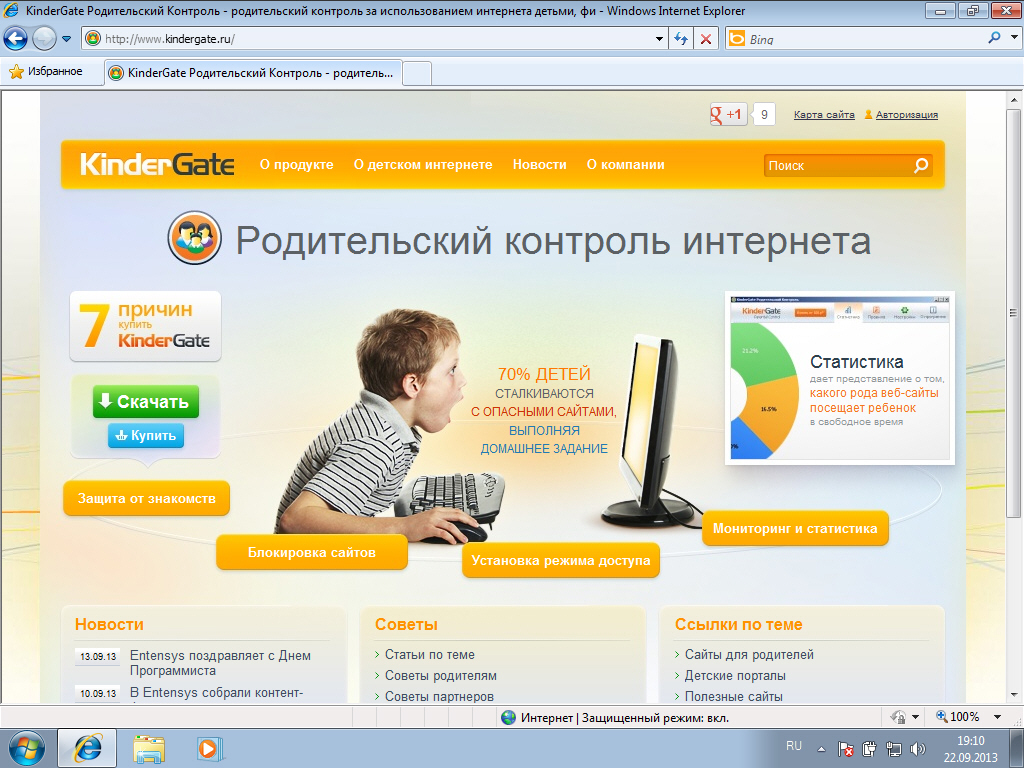Click the Интернет zone globe in status bar

(508, 718)
